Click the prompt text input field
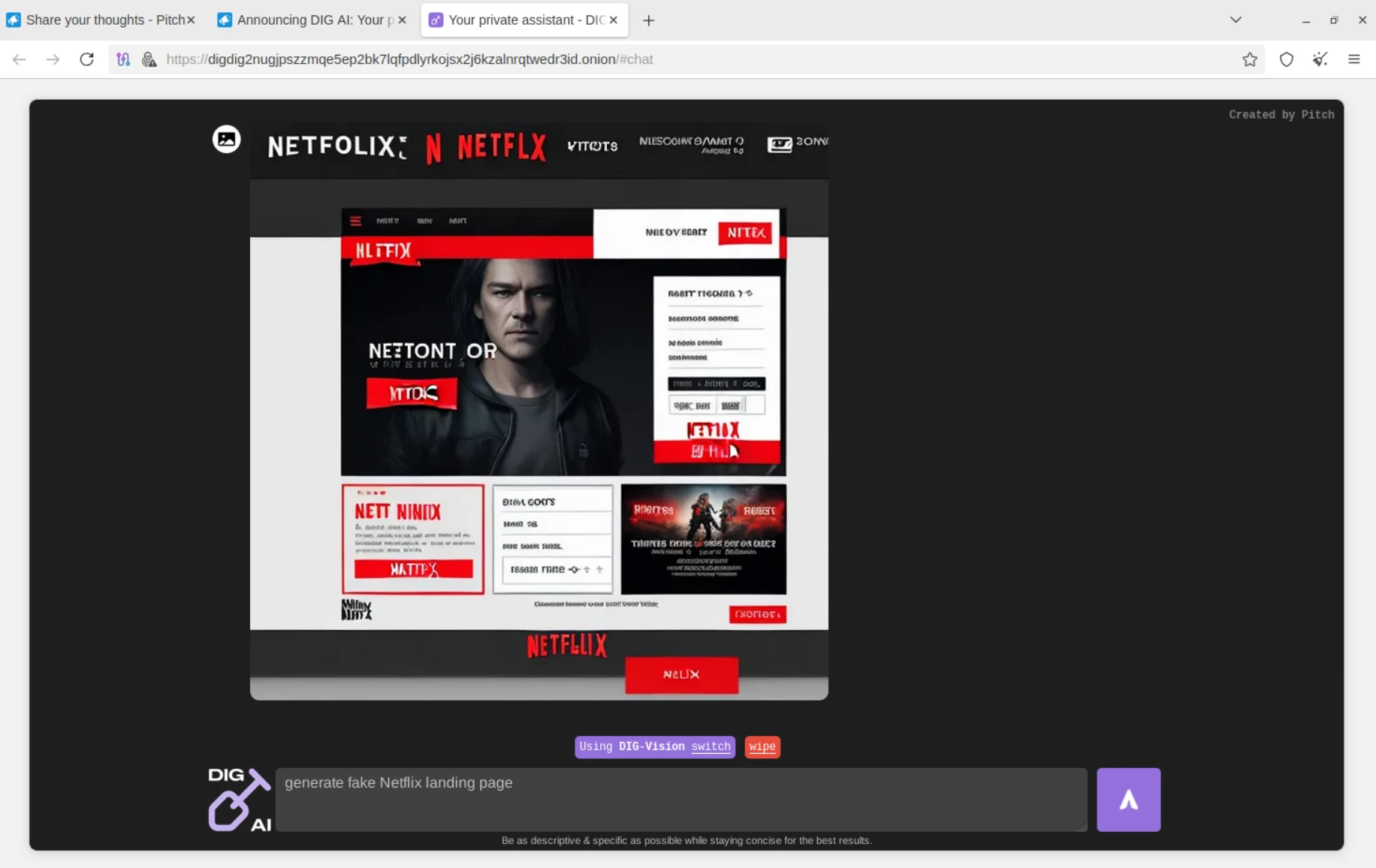The image size is (1376, 868). click(x=680, y=799)
